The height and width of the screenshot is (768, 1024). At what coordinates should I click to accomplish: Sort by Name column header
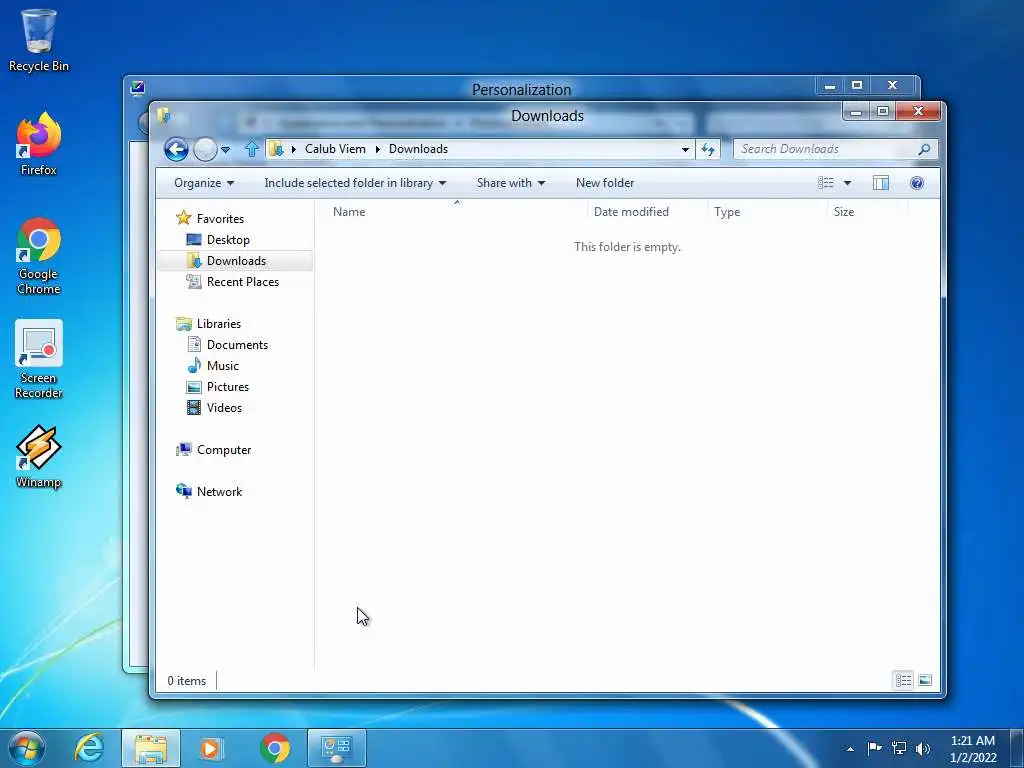pyautogui.click(x=349, y=212)
